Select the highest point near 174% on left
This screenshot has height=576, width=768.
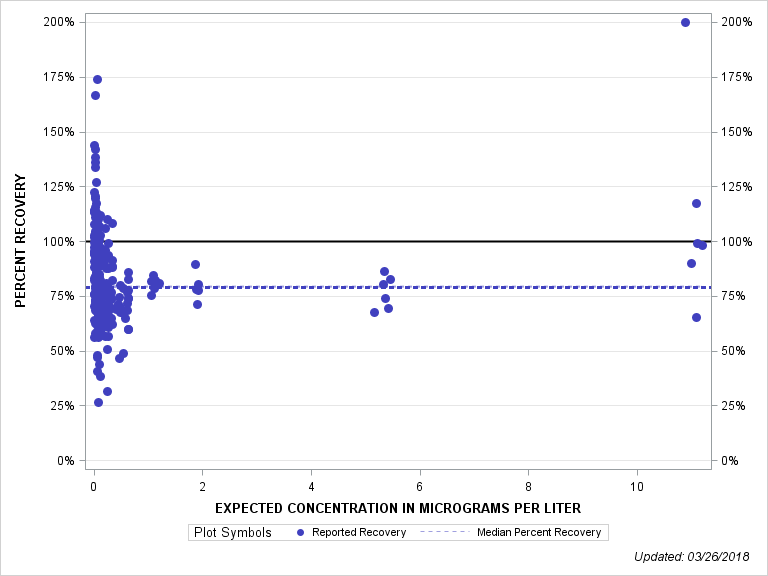click(97, 79)
